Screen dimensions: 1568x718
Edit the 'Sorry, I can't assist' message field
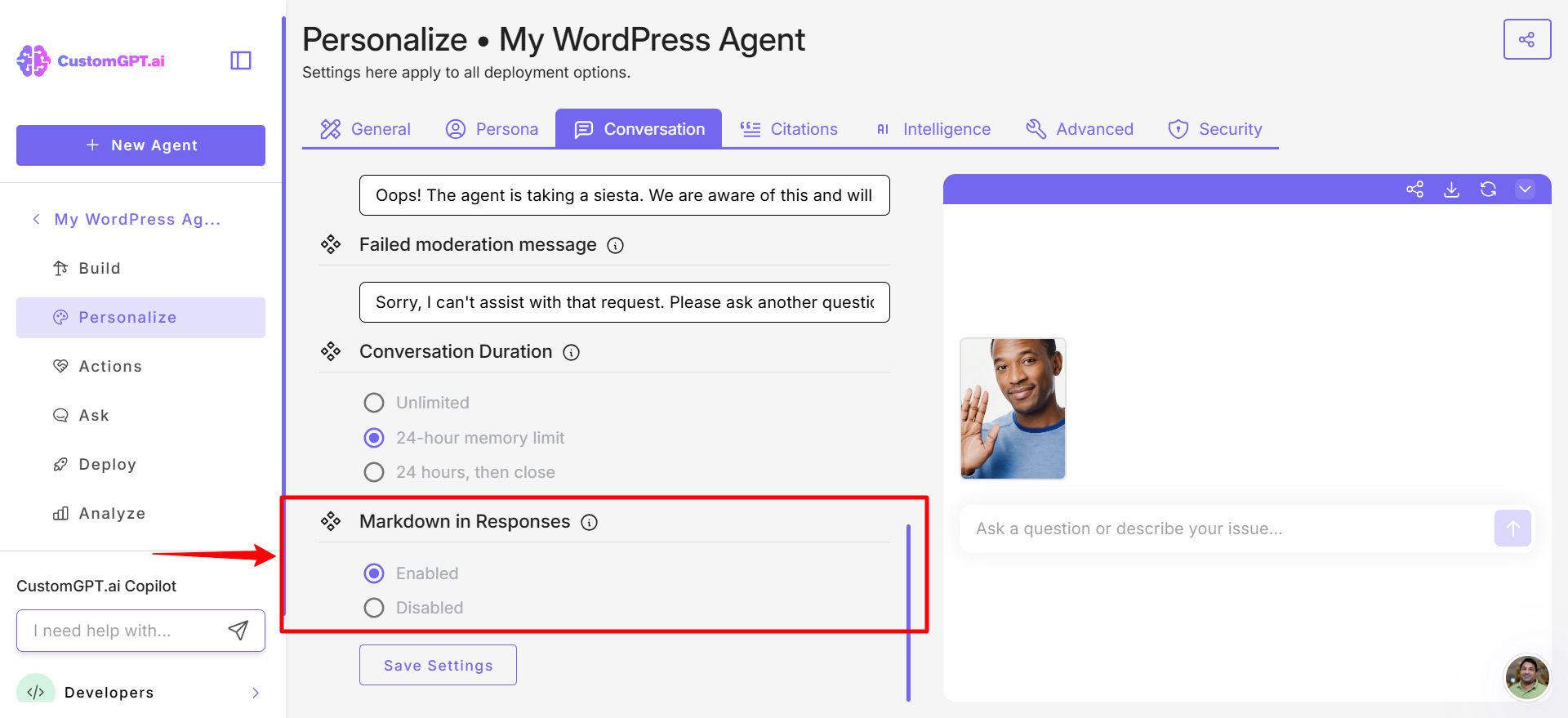pos(625,302)
